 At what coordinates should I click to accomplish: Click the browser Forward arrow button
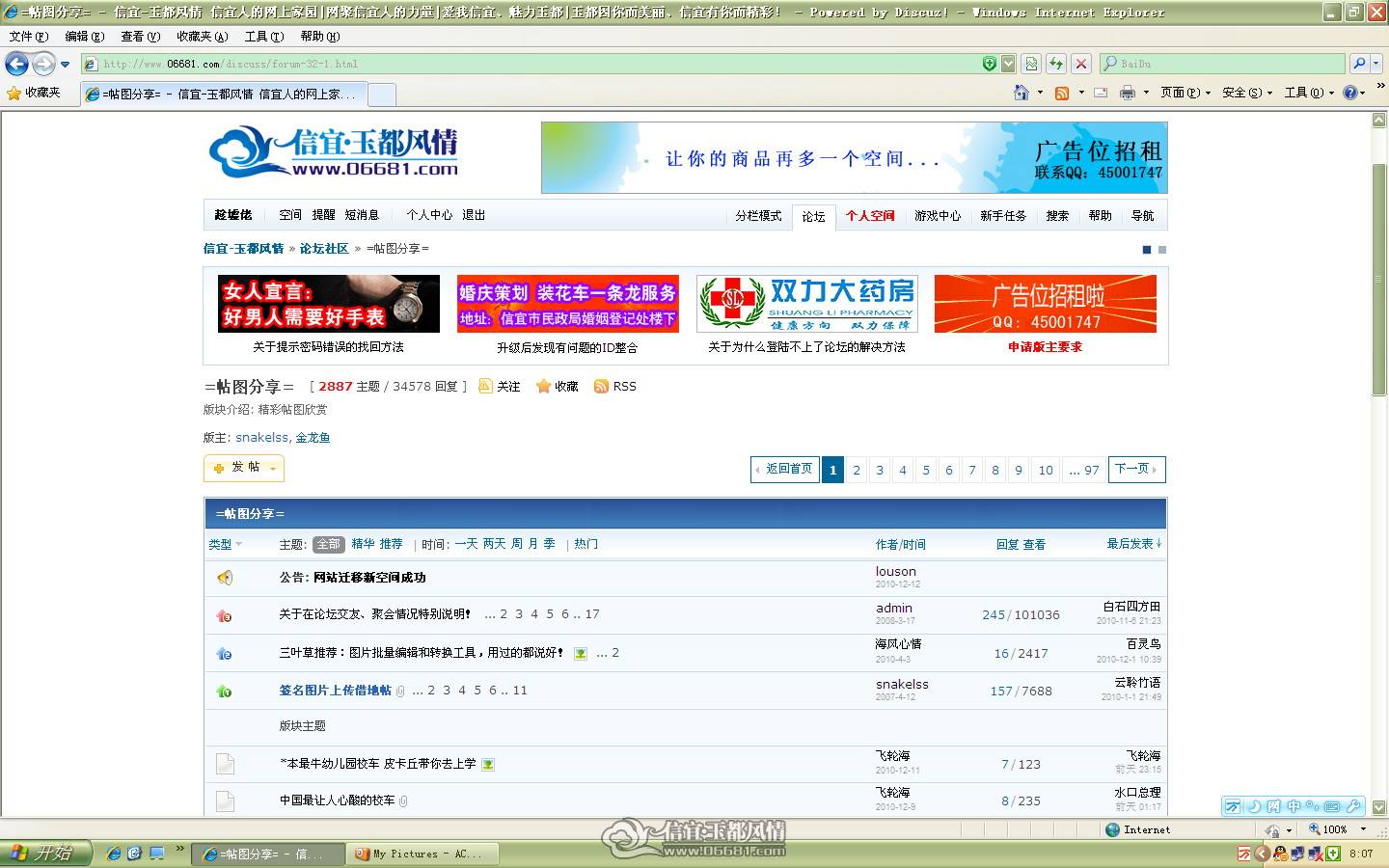pyautogui.click(x=43, y=64)
